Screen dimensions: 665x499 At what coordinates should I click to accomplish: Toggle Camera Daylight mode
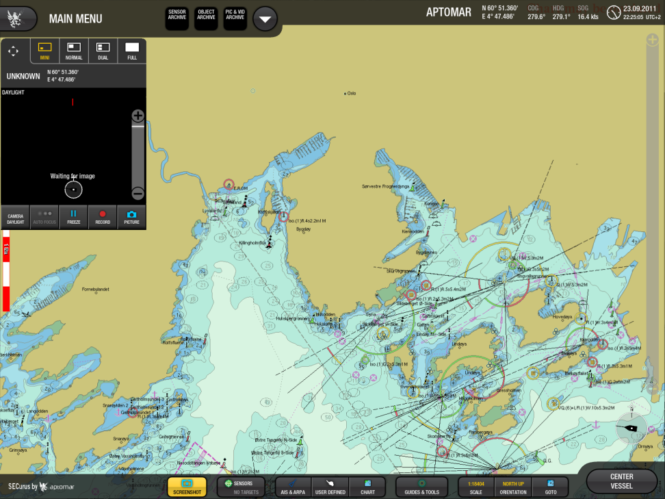[x=15, y=218]
